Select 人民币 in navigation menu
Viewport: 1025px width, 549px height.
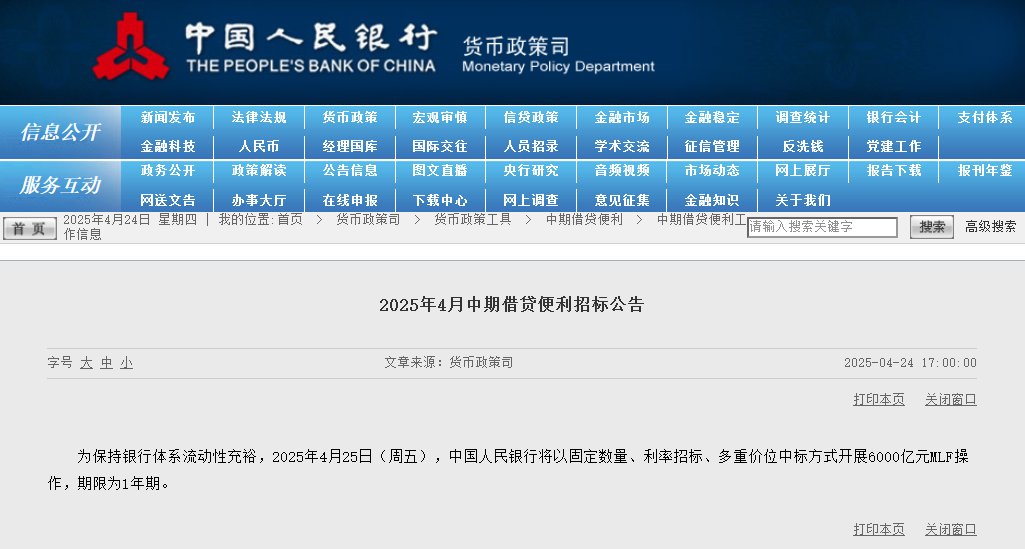(x=259, y=146)
